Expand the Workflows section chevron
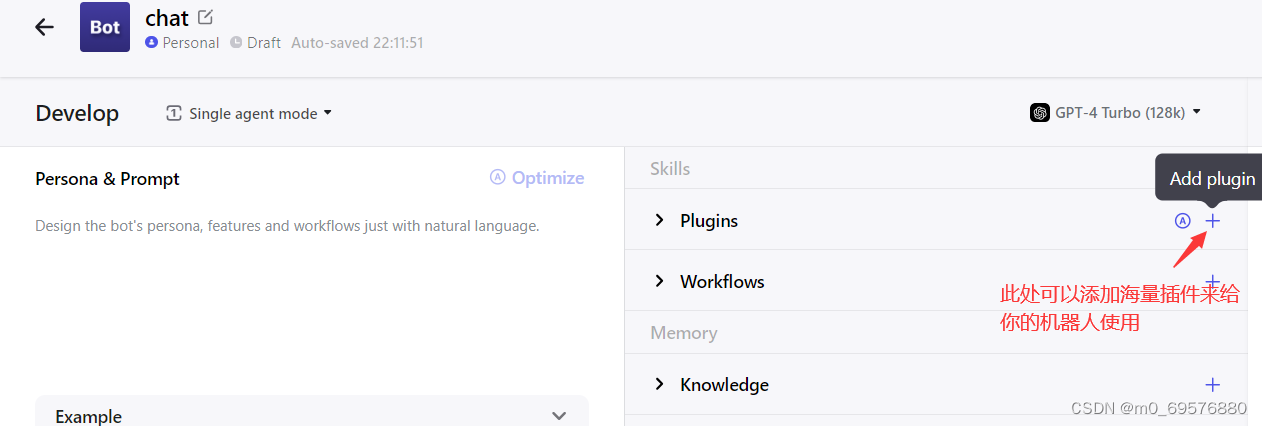This screenshot has height=426, width=1262. click(659, 281)
